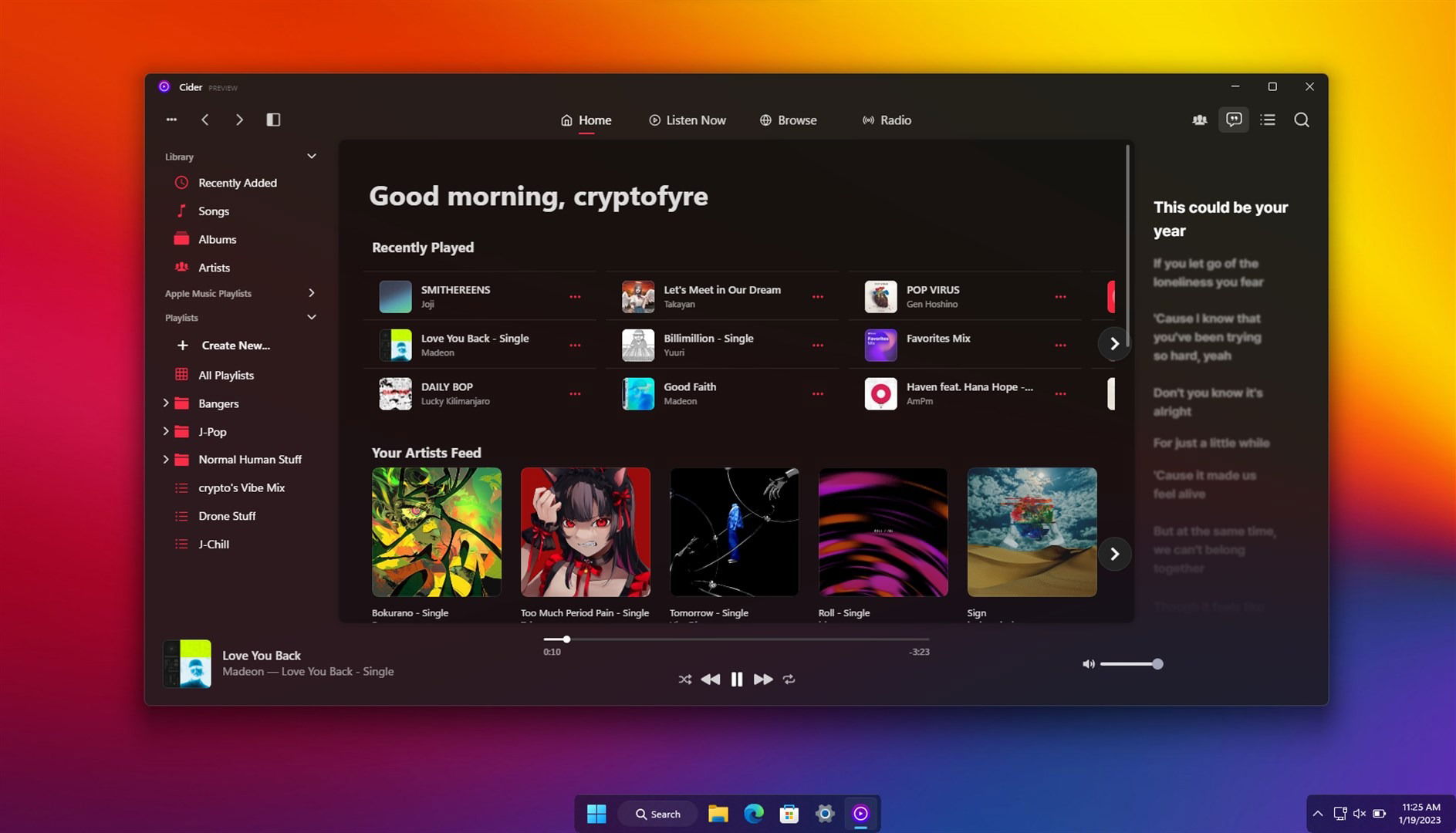Open the three-dot app menu
This screenshot has width=1456, height=833.
[x=171, y=120]
